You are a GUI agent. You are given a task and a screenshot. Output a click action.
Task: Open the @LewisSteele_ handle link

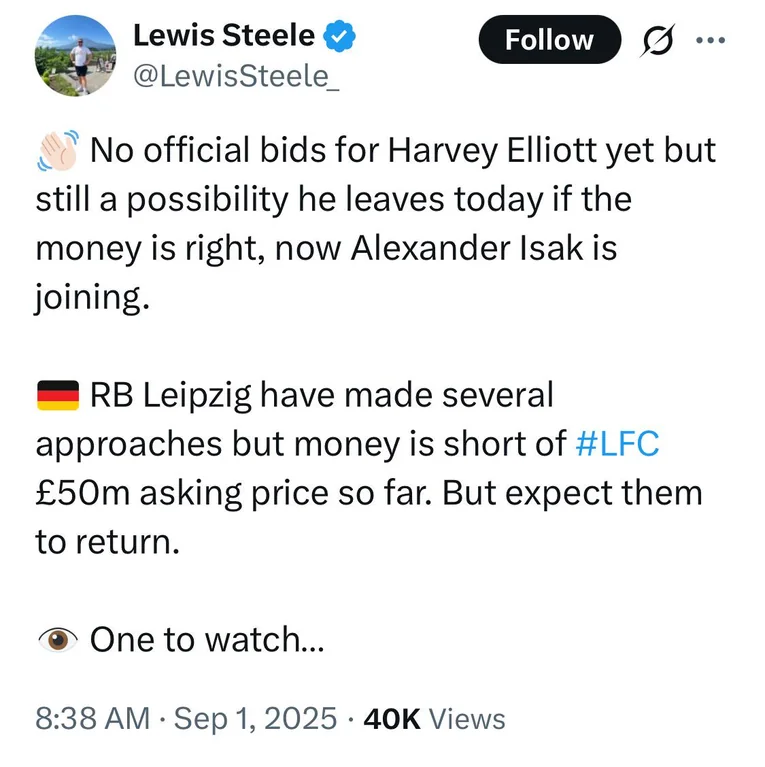point(236,76)
